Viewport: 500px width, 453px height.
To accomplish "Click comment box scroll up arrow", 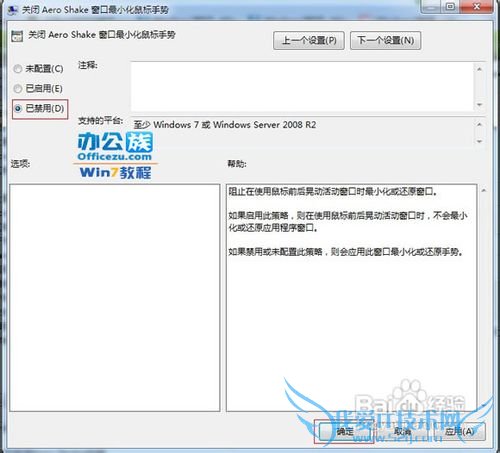I will (x=480, y=69).
